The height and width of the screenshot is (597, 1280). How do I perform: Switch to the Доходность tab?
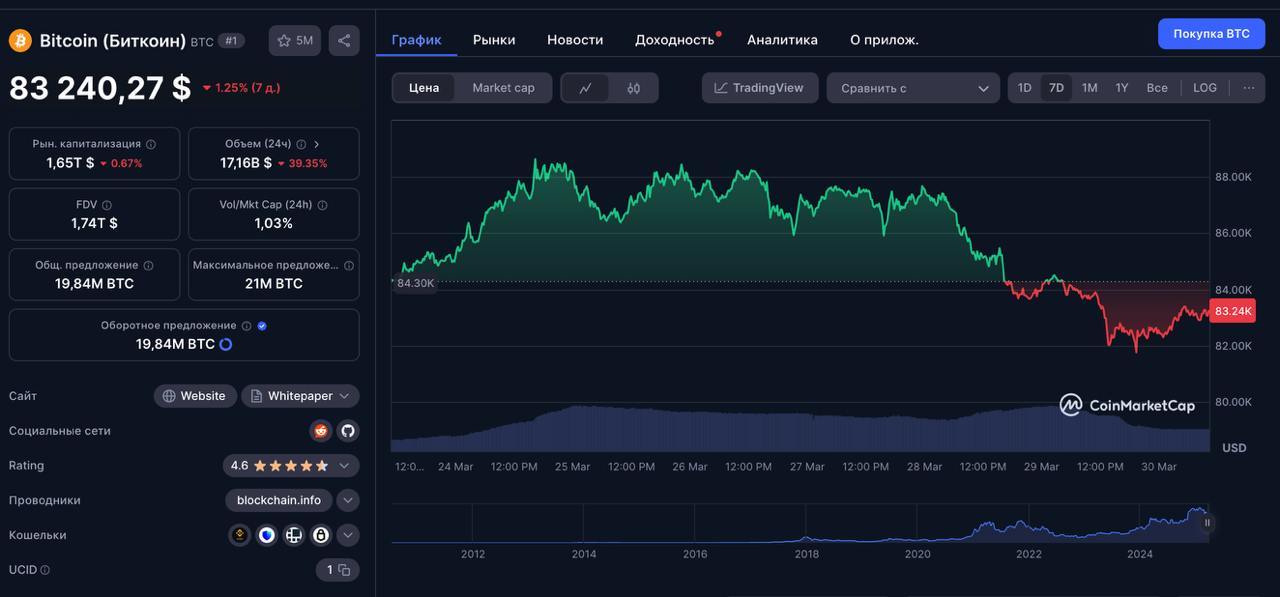click(x=675, y=40)
